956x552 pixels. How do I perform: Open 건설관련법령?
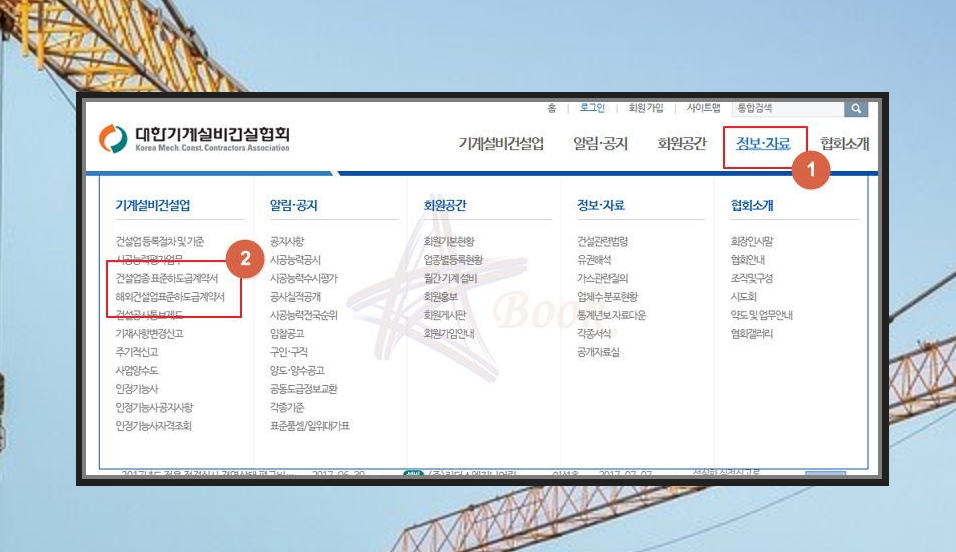point(603,242)
